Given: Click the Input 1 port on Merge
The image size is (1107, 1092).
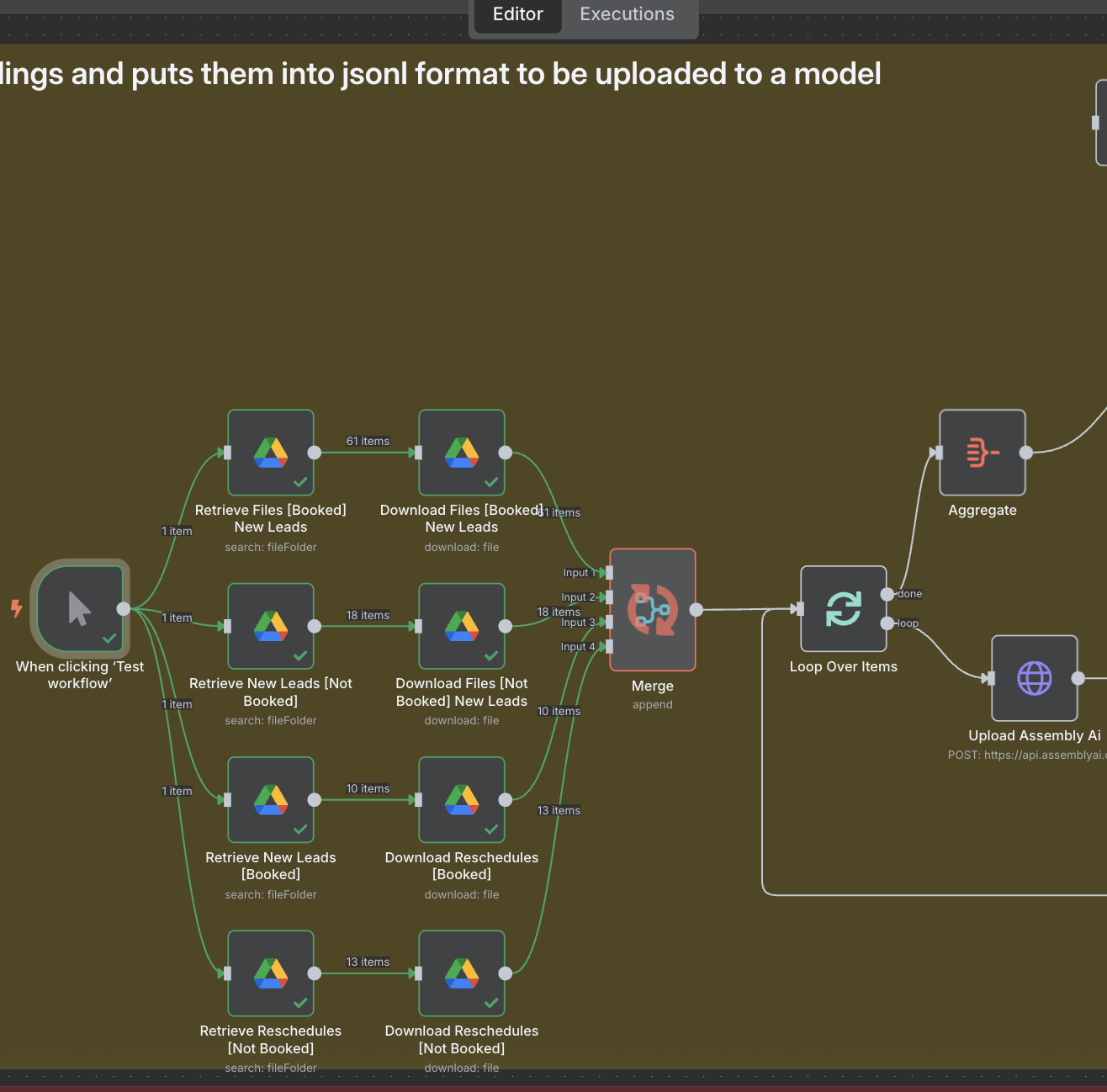Looking at the screenshot, I should click(609, 573).
